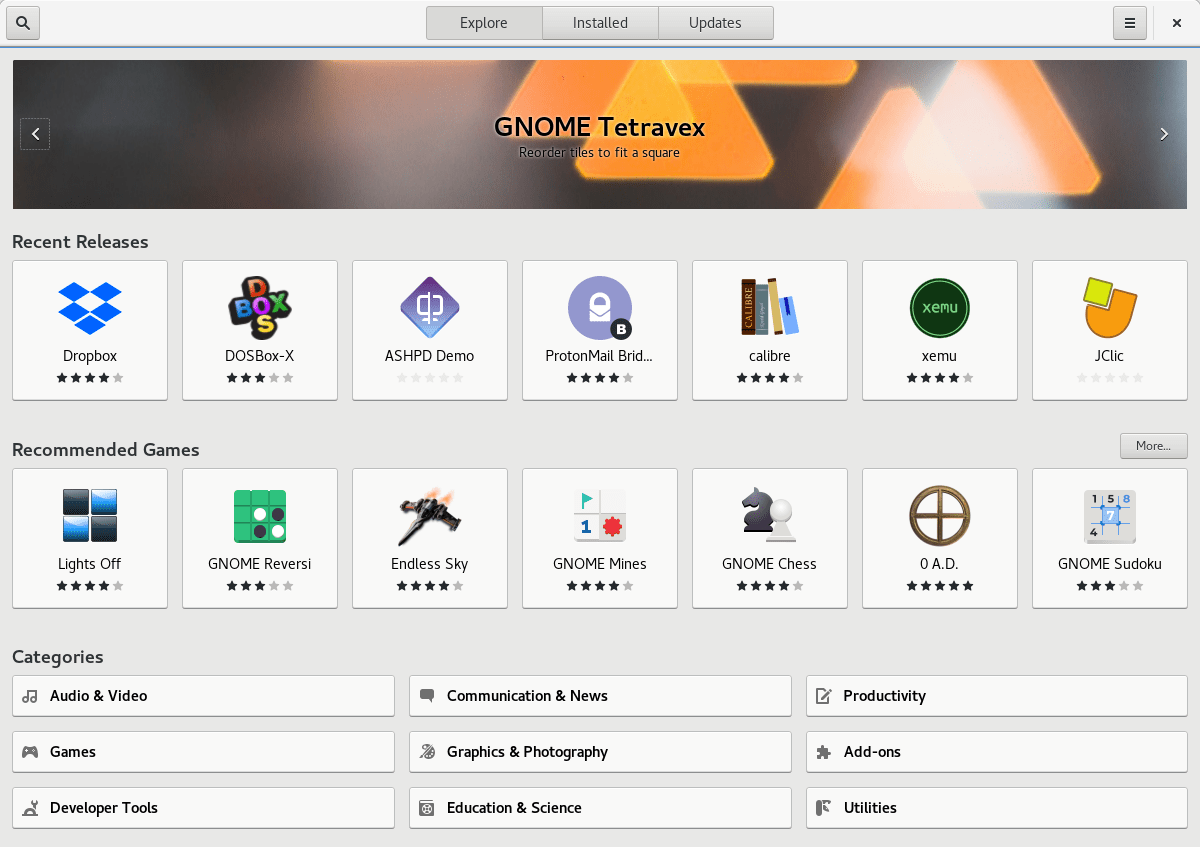The width and height of the screenshot is (1200, 847).
Task: Open the Games category
Action: (203, 751)
